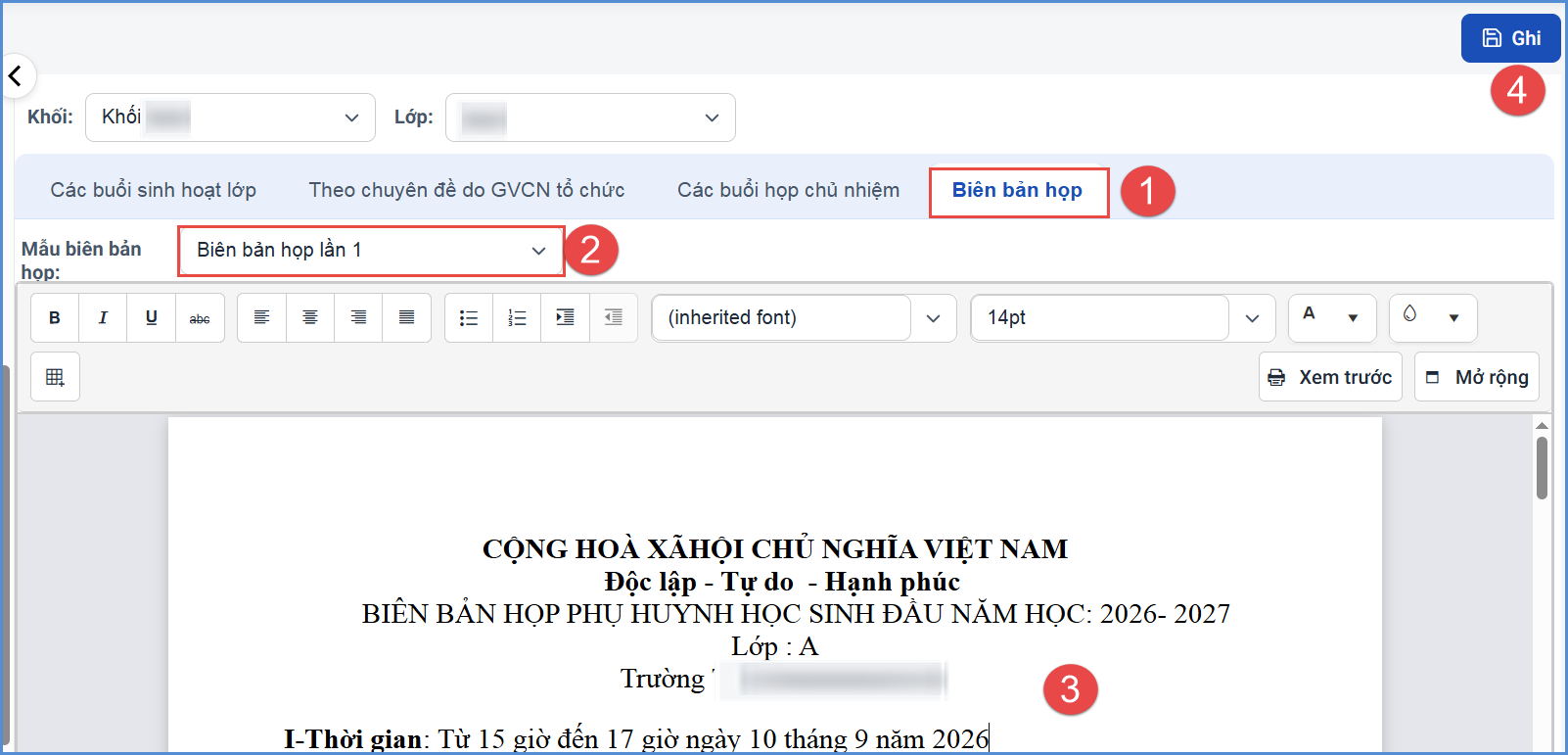Insert a table into the document

pyautogui.click(x=55, y=377)
